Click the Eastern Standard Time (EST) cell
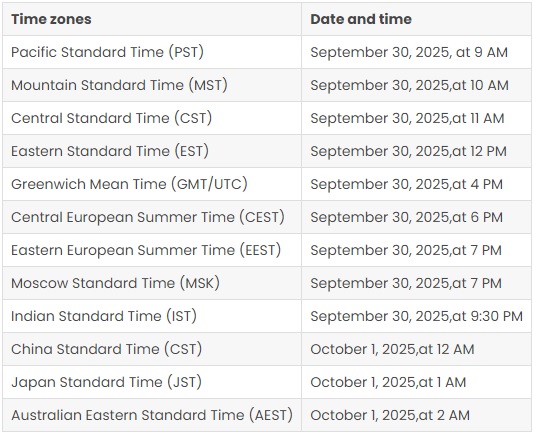This screenshot has height=434, width=534. tap(152, 151)
